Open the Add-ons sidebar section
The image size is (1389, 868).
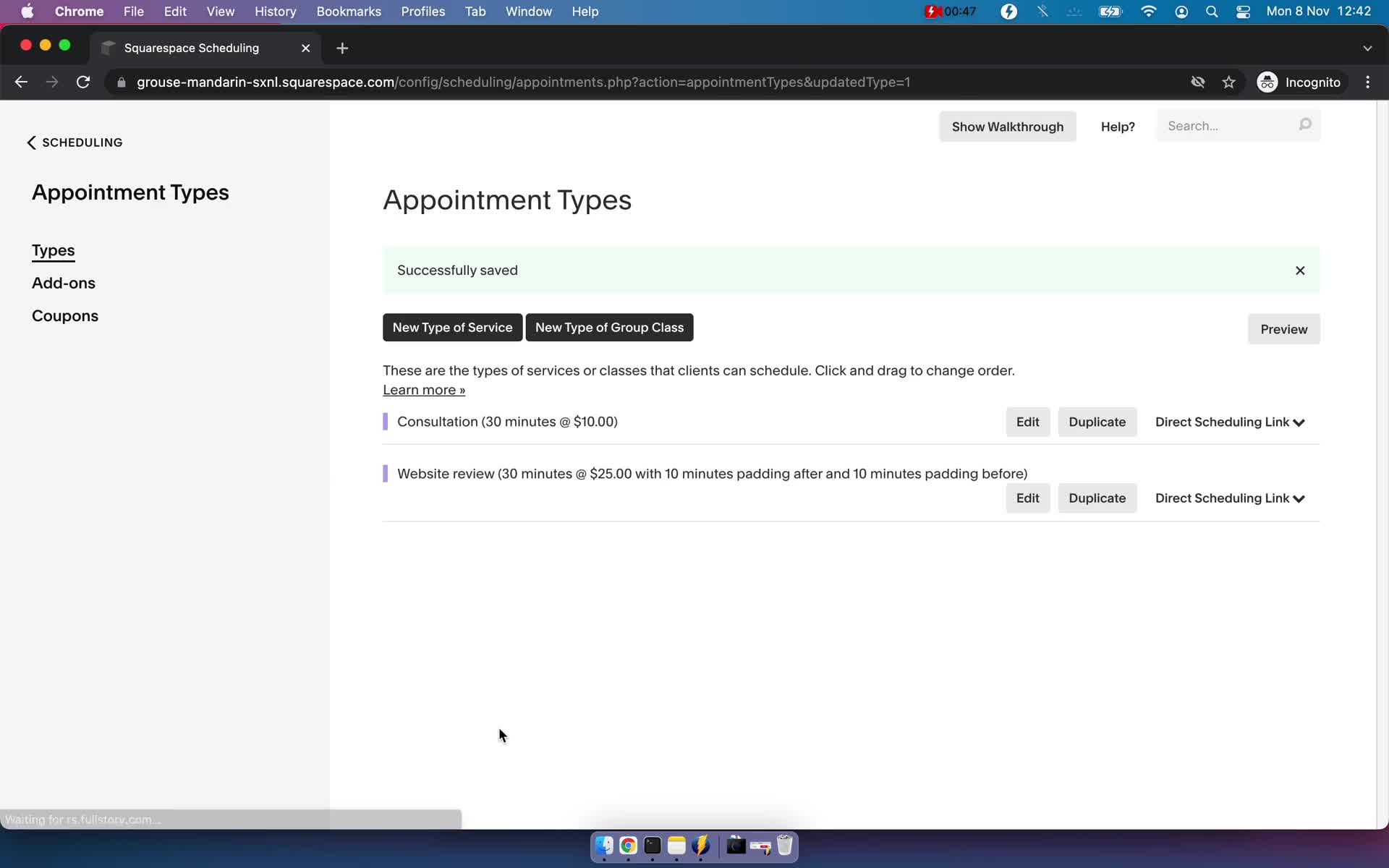[x=64, y=284]
